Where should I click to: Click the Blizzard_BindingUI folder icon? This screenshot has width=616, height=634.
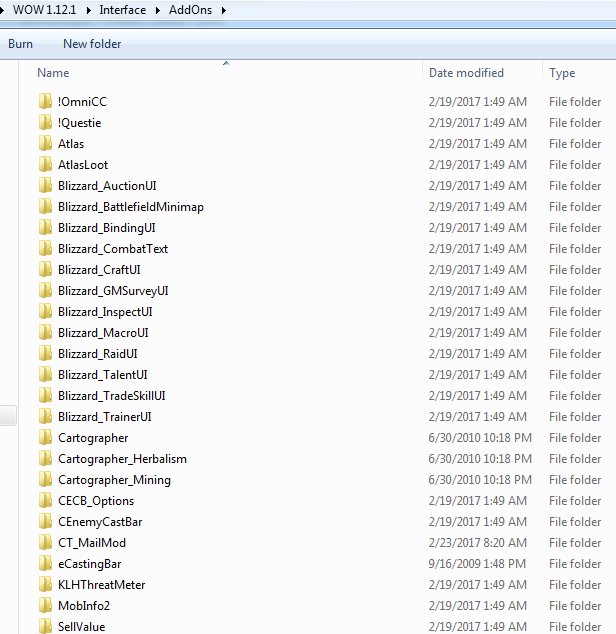[45, 228]
